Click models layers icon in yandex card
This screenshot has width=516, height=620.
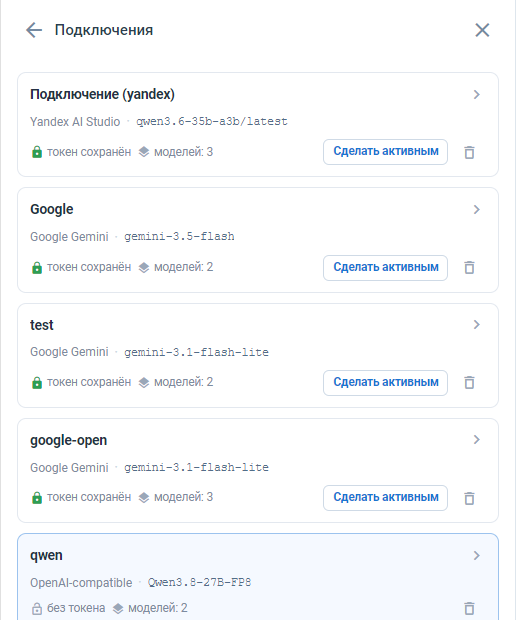144,152
